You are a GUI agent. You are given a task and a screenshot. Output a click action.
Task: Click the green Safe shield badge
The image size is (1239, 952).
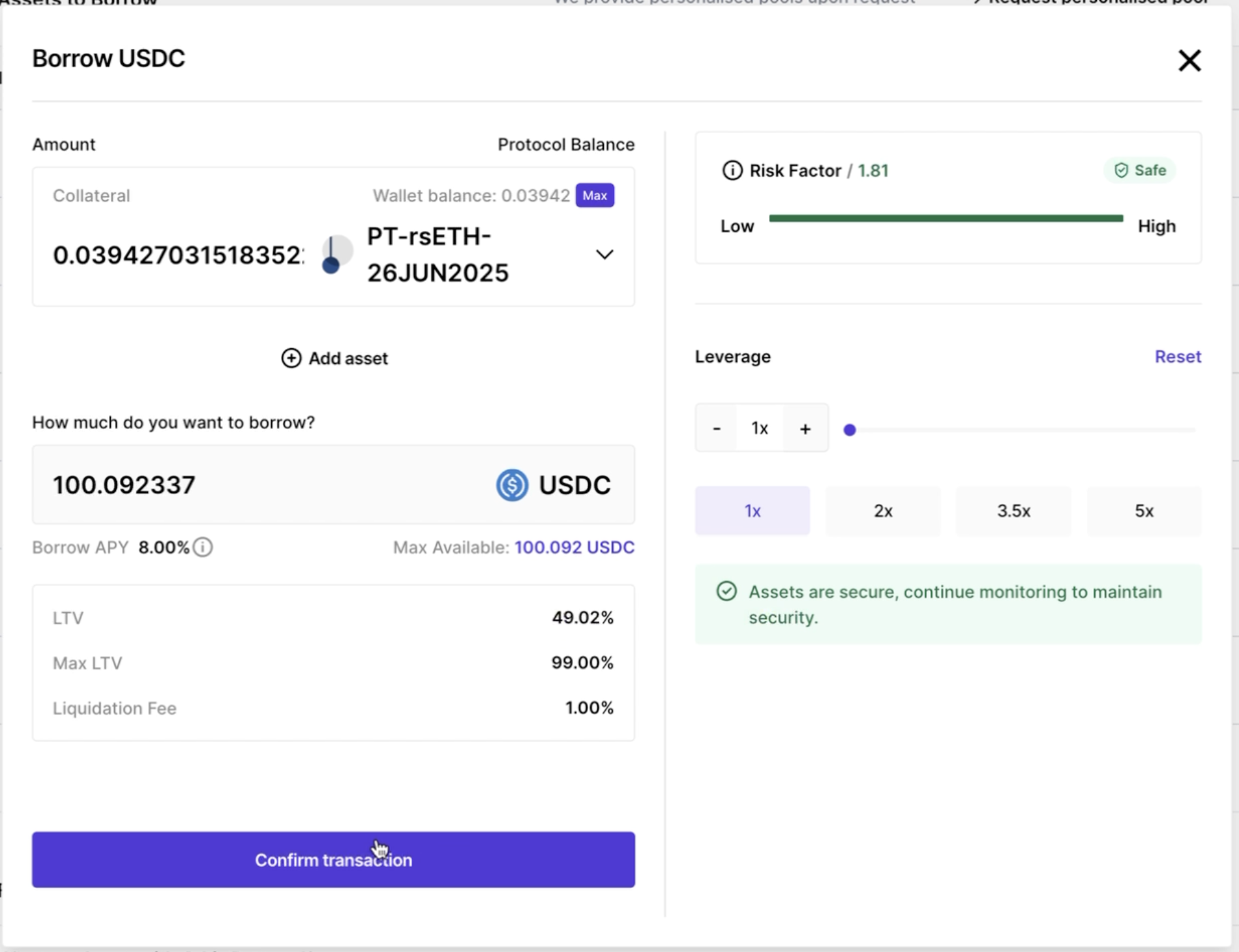1139,171
